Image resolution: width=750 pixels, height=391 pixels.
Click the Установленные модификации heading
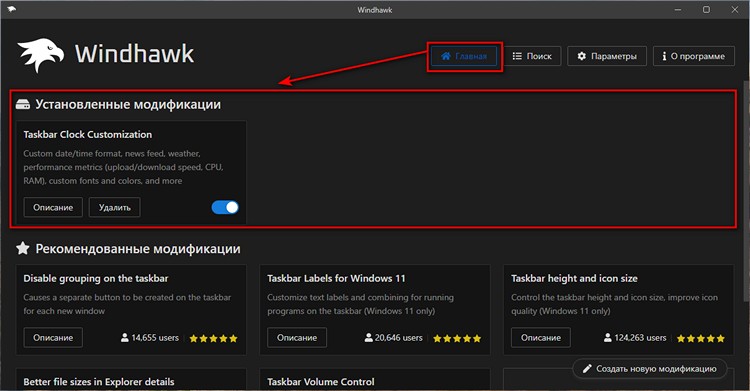(128, 104)
